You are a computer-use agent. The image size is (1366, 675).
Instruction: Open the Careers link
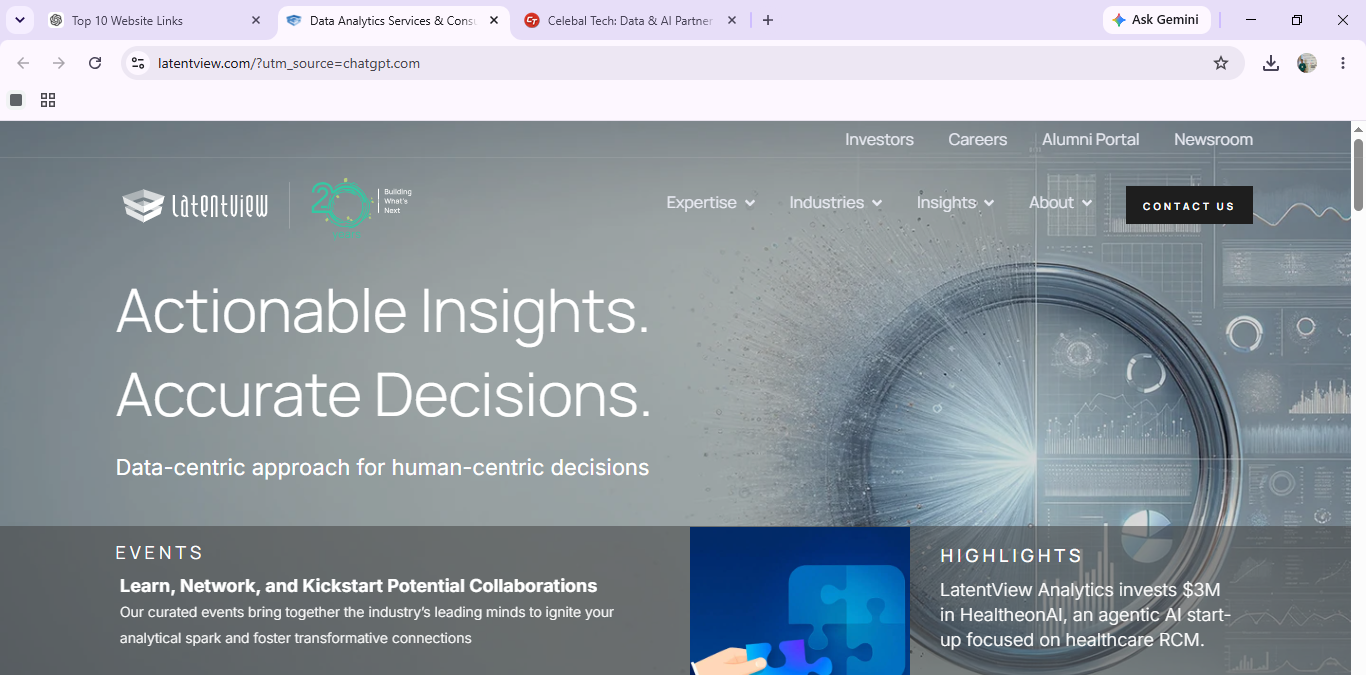tap(977, 140)
